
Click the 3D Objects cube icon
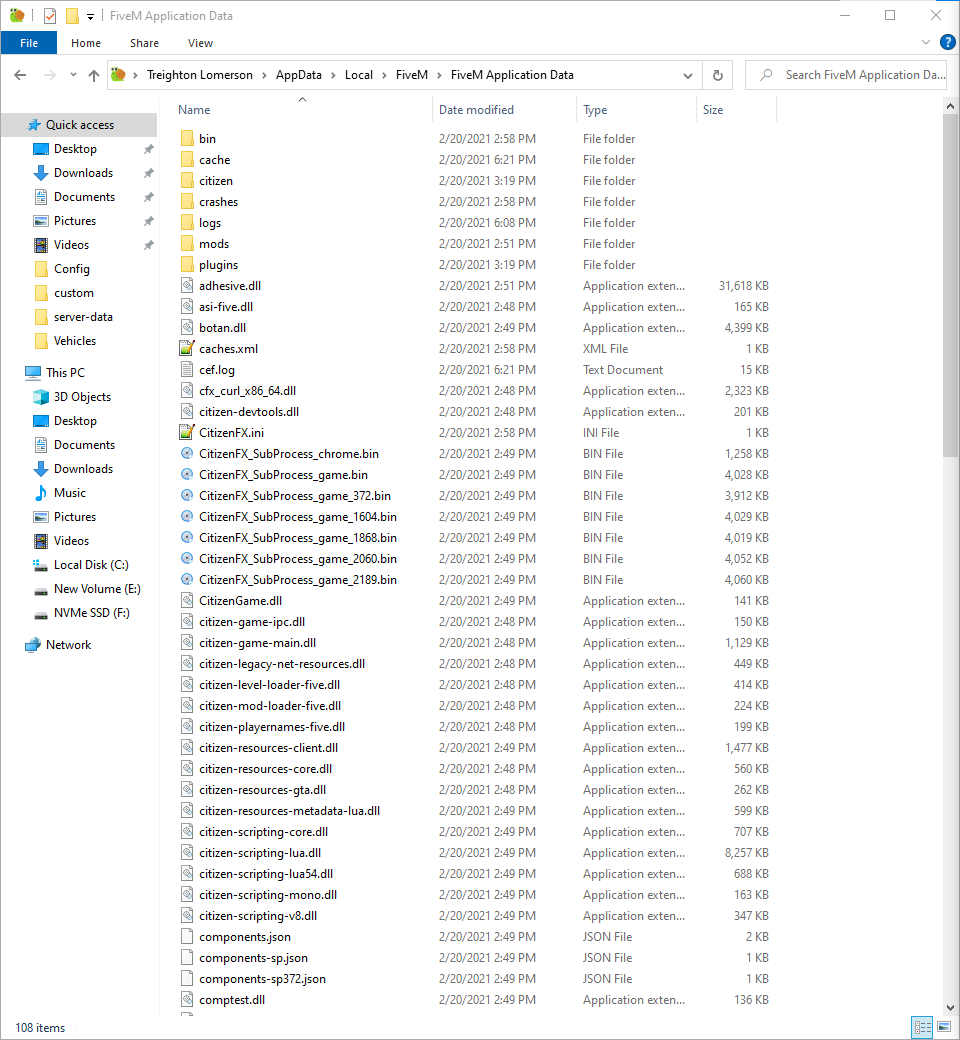tap(41, 397)
